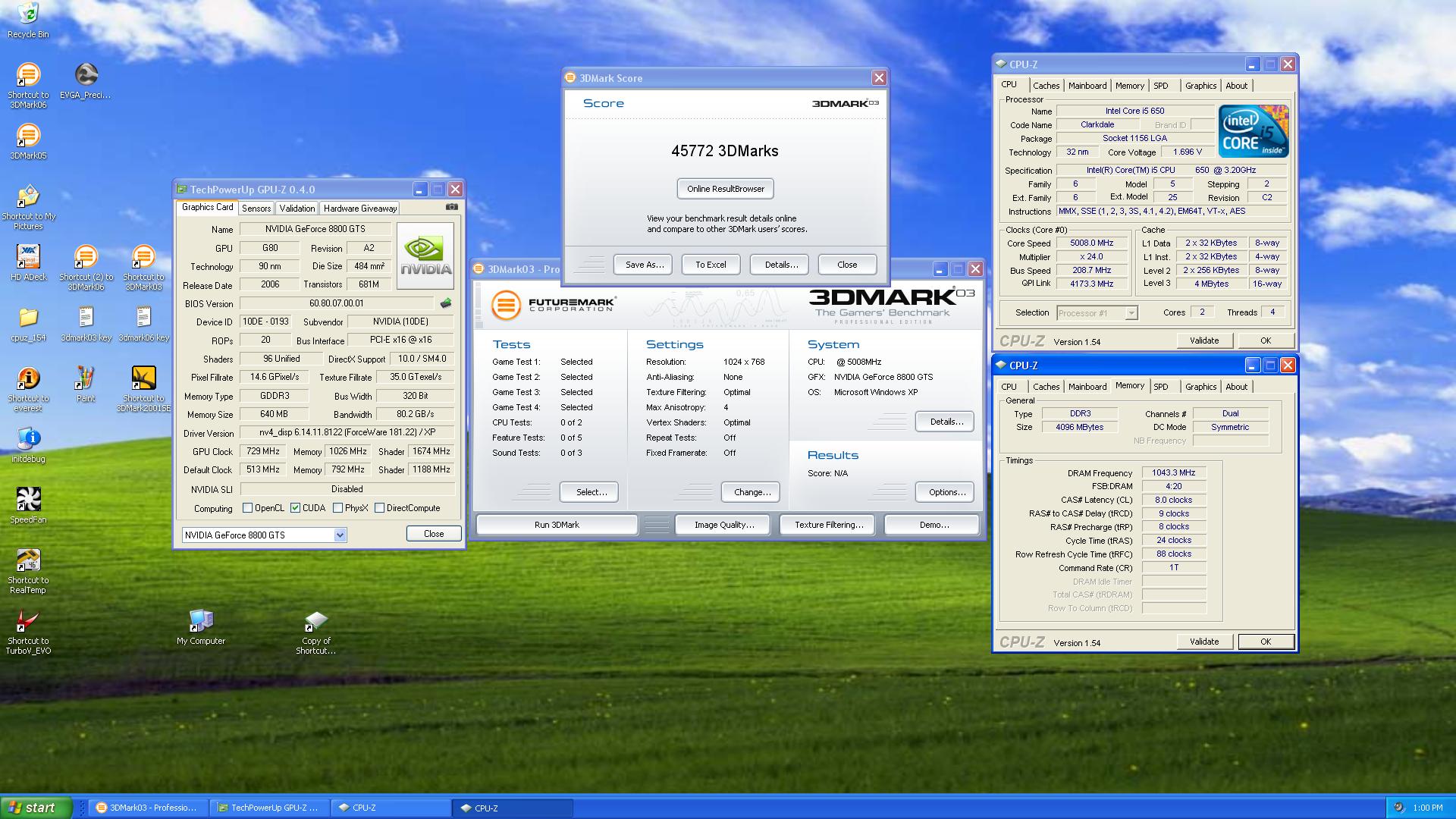
Task: Click the Windows start button
Action: click(36, 808)
